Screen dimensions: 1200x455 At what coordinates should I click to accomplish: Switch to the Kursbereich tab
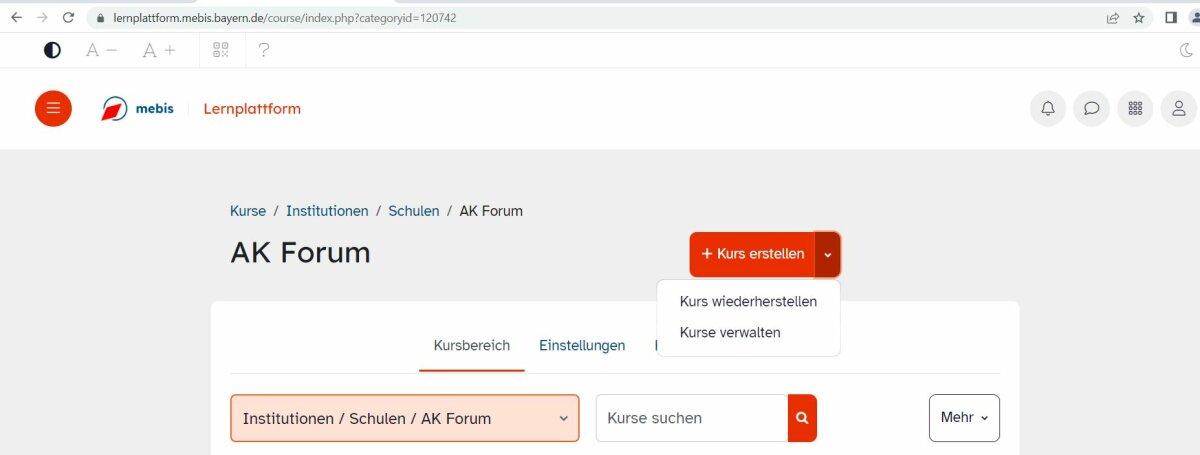coord(472,345)
